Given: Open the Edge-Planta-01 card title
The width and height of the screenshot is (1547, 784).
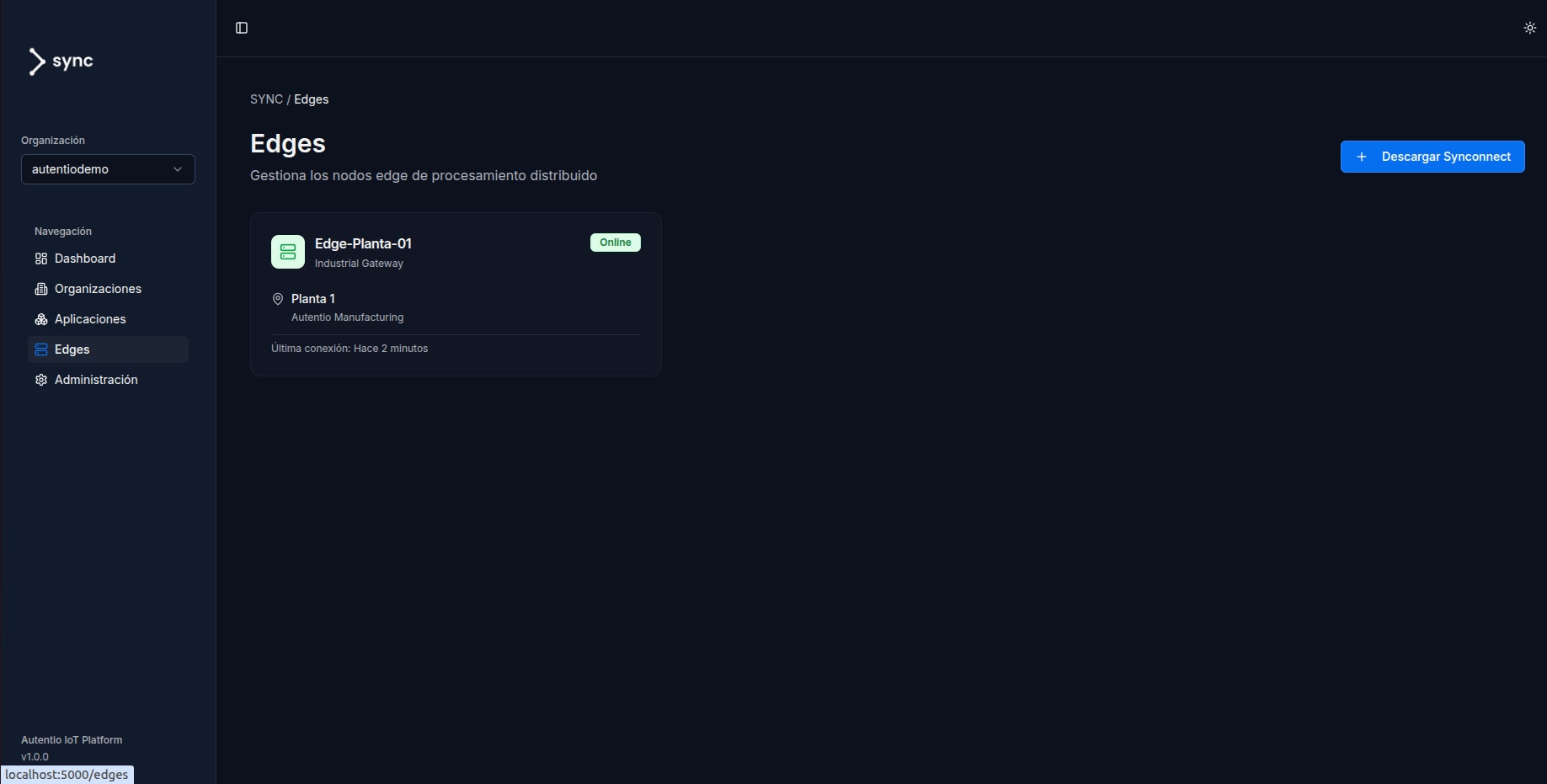Looking at the screenshot, I should pos(363,243).
